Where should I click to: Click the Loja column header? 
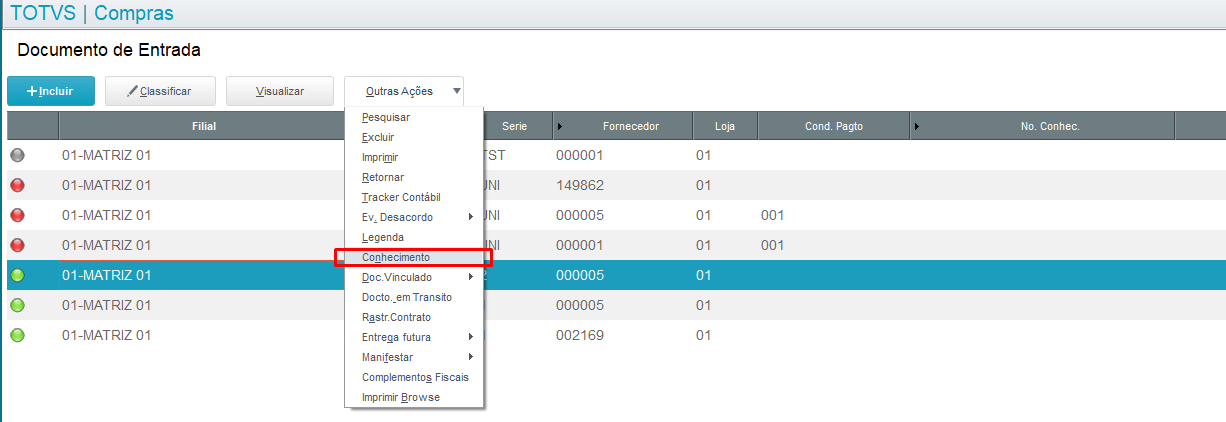[725, 126]
